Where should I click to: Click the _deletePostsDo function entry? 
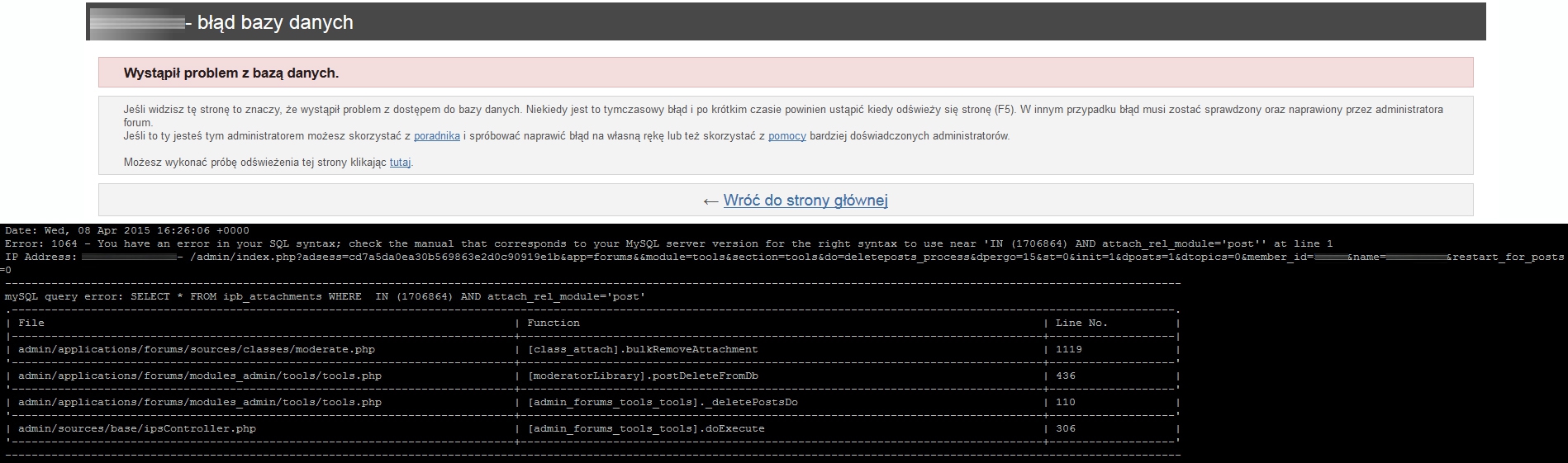coord(662,402)
